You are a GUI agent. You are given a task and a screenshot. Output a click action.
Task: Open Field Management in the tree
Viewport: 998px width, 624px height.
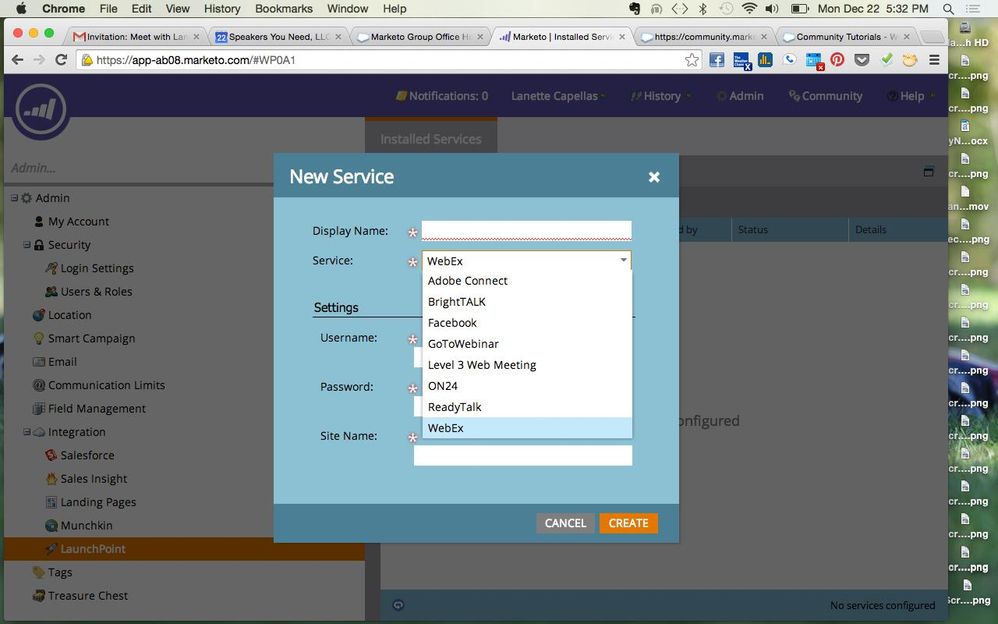click(97, 409)
